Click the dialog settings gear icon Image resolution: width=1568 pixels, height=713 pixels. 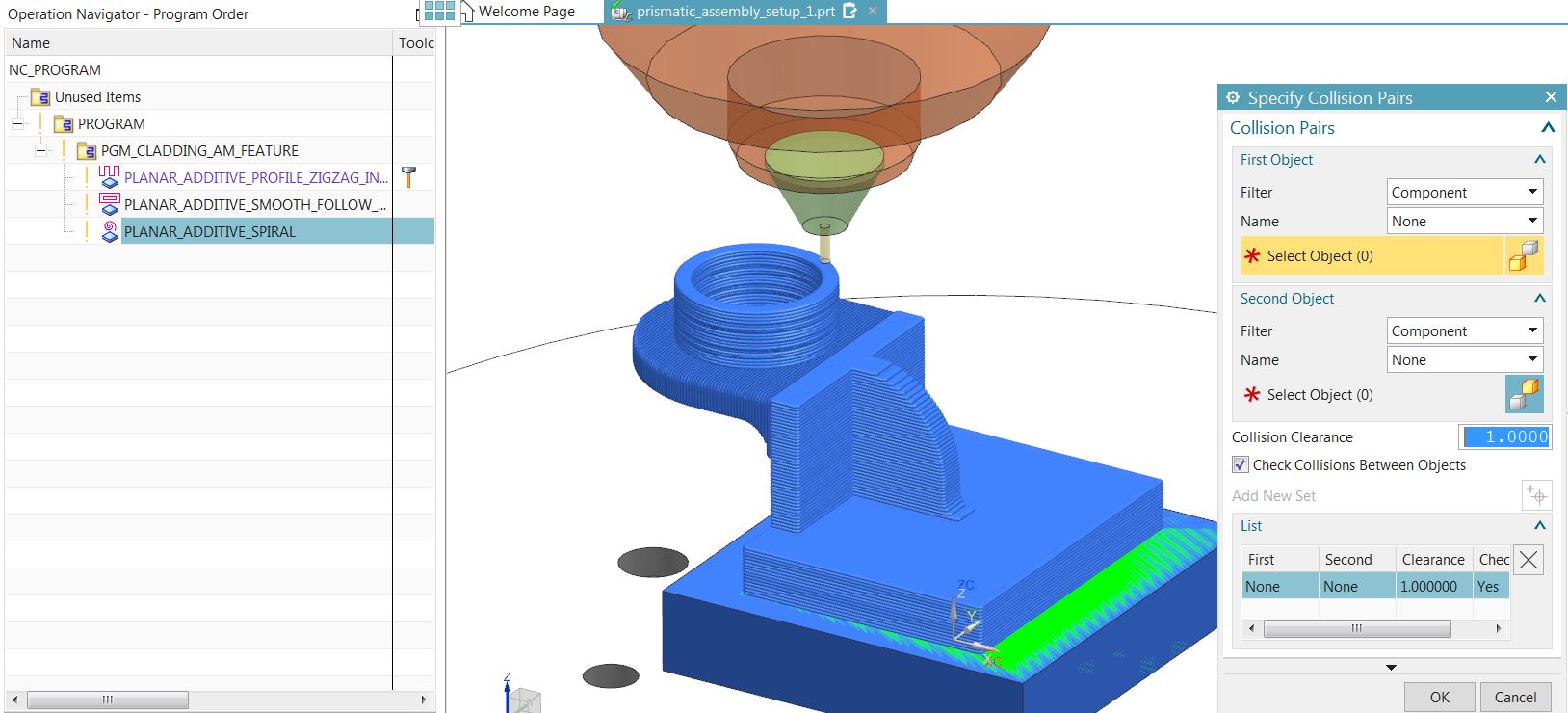[1233, 97]
